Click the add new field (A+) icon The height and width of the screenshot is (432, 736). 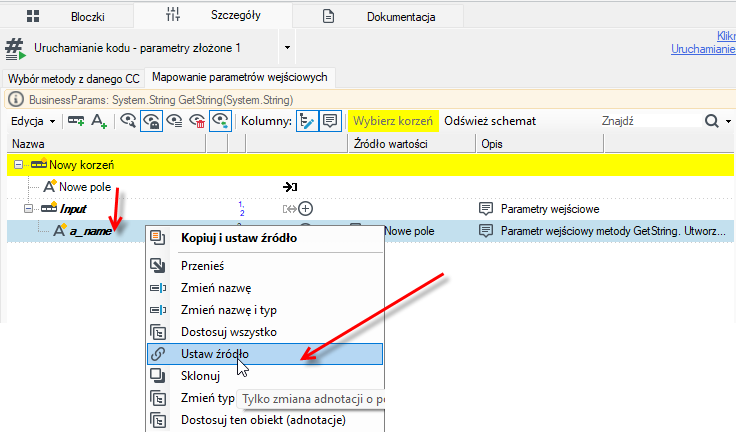99,121
